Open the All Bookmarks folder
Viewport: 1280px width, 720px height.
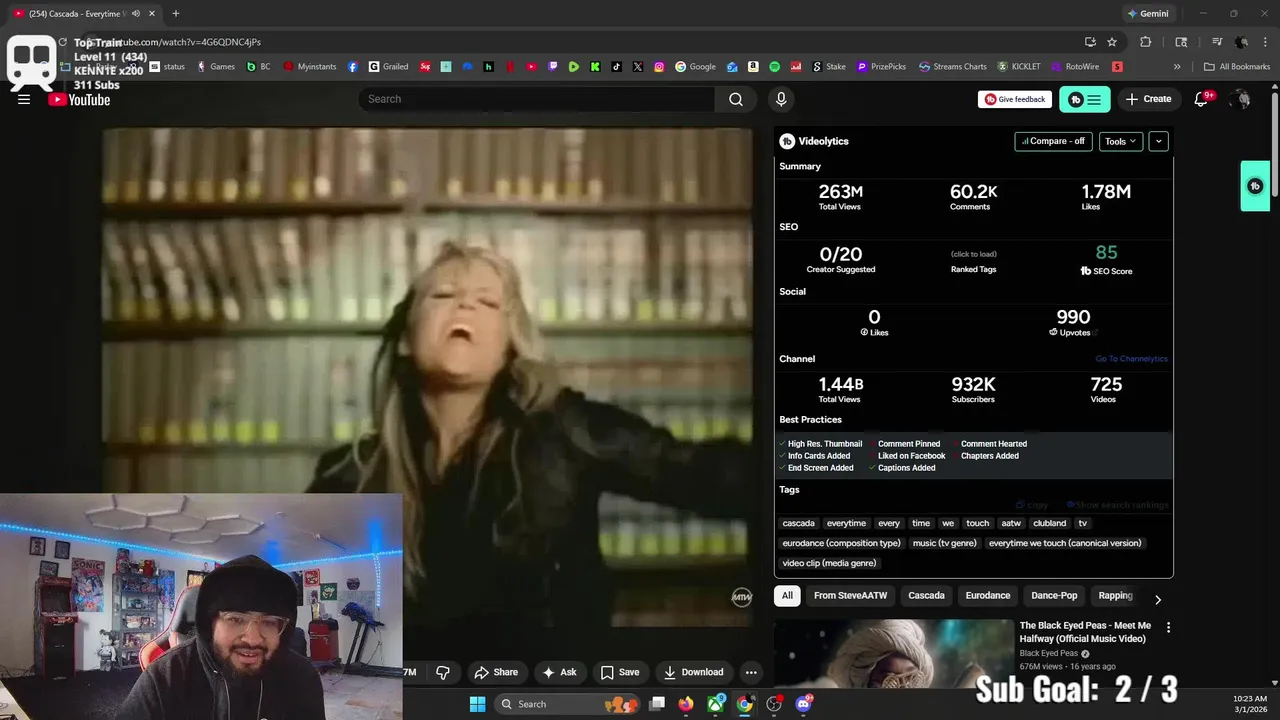(1237, 67)
